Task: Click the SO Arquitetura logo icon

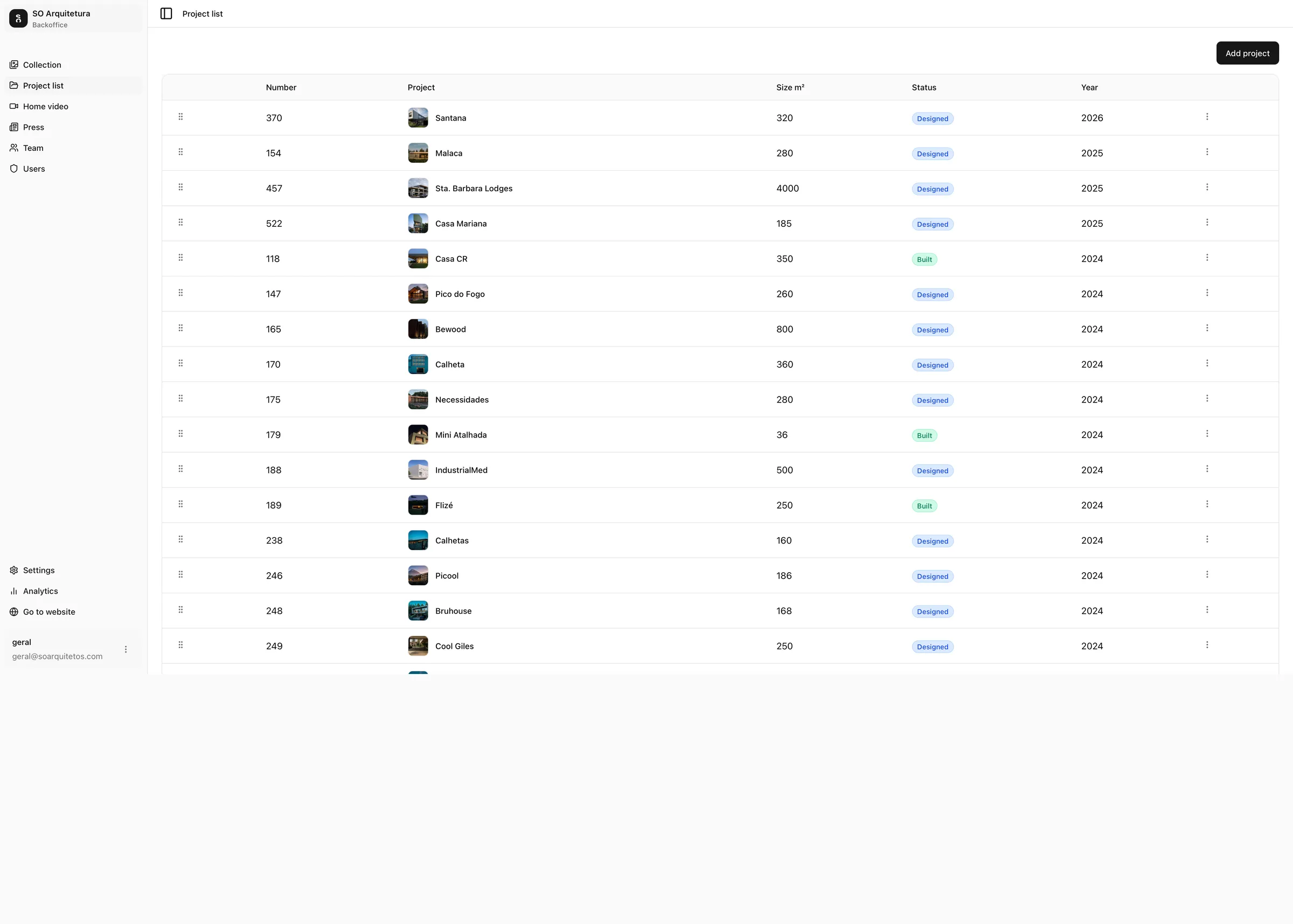Action: pos(18,18)
